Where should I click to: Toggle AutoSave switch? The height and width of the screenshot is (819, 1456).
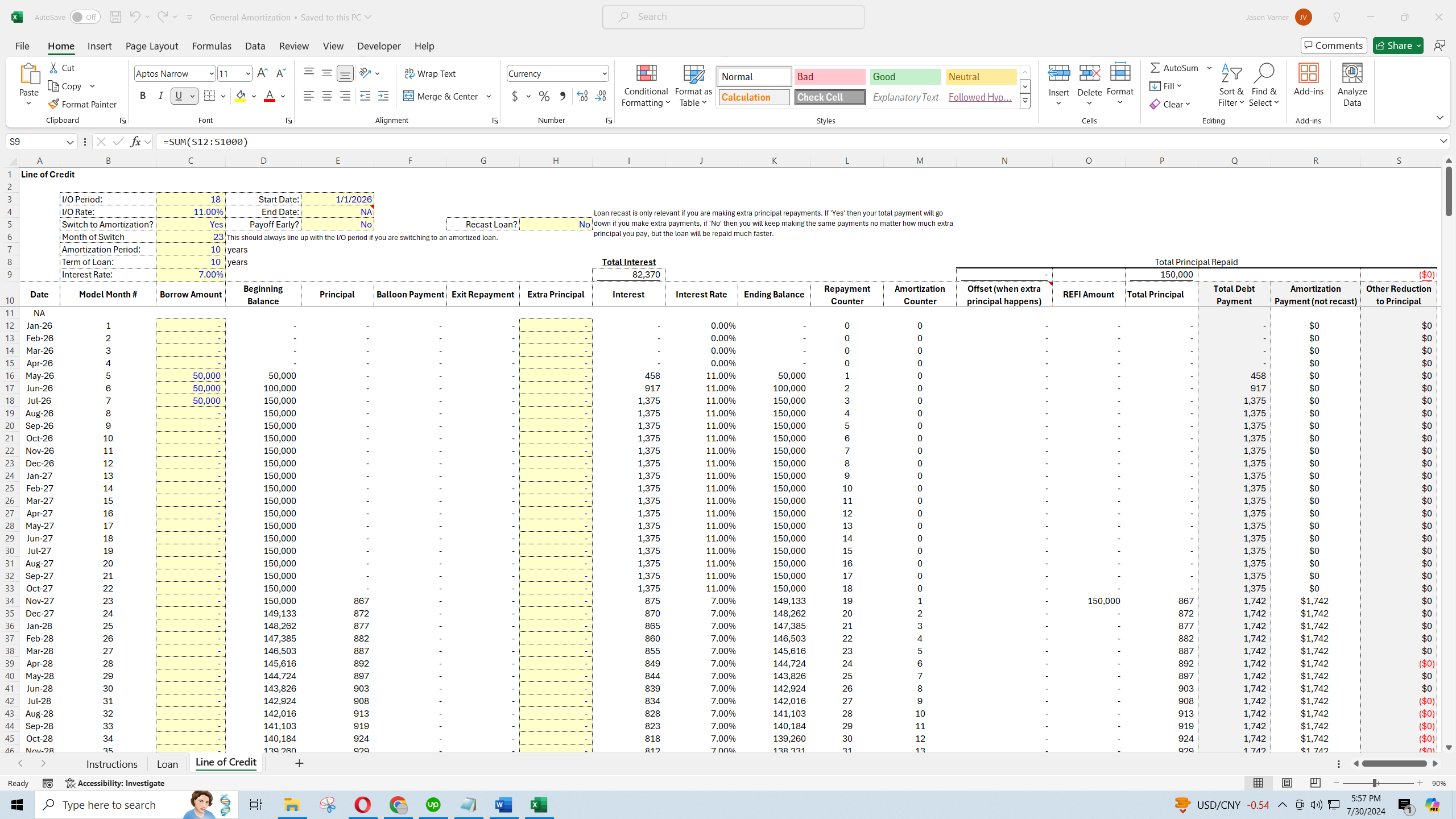(x=85, y=17)
